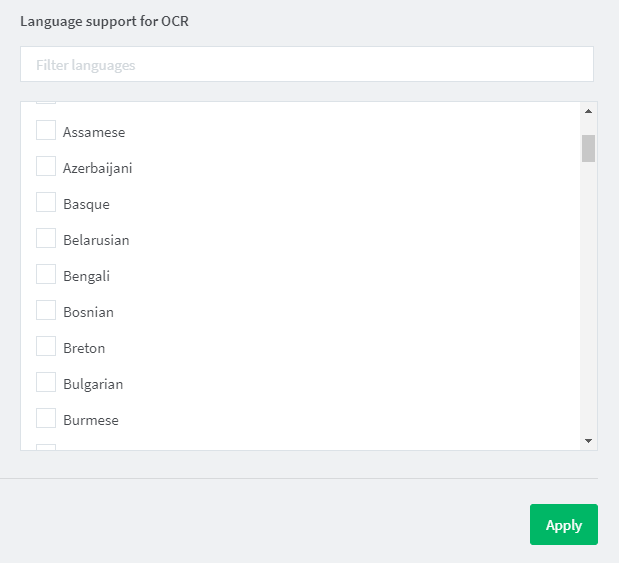This screenshot has height=563, width=619.
Task: Click the Burmese label text
Action: (91, 420)
